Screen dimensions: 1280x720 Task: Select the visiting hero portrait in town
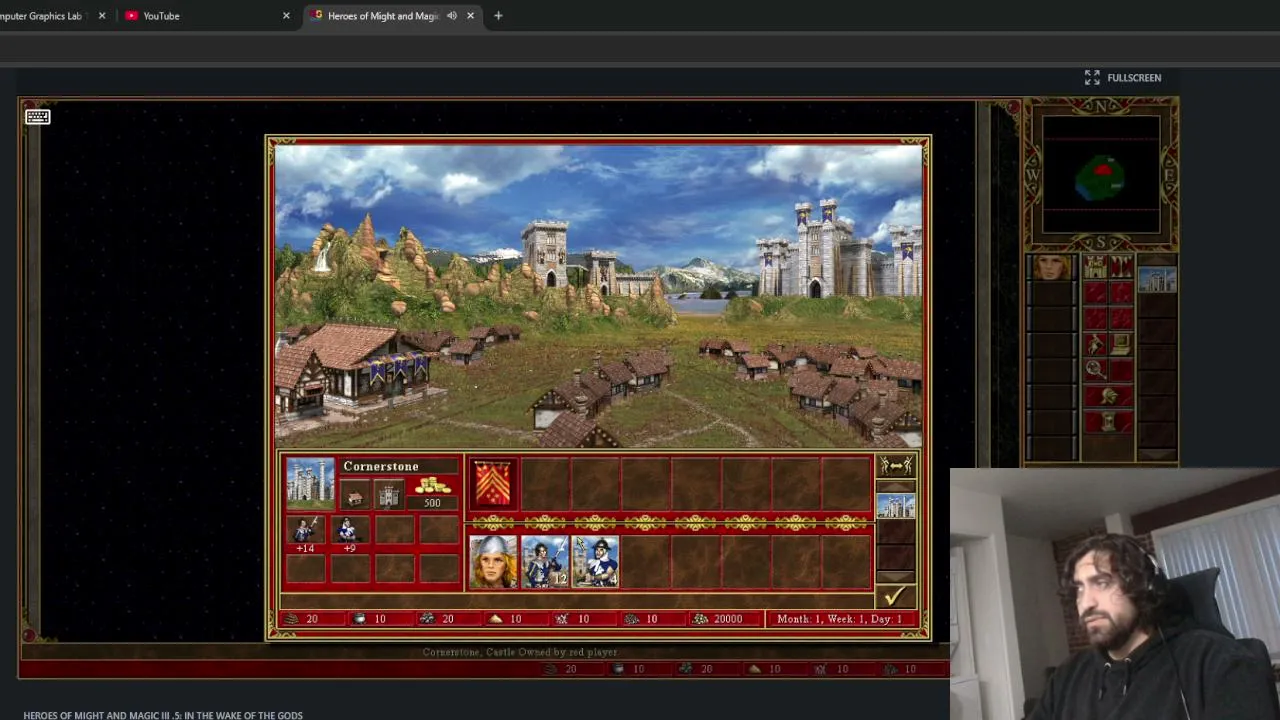[494, 561]
